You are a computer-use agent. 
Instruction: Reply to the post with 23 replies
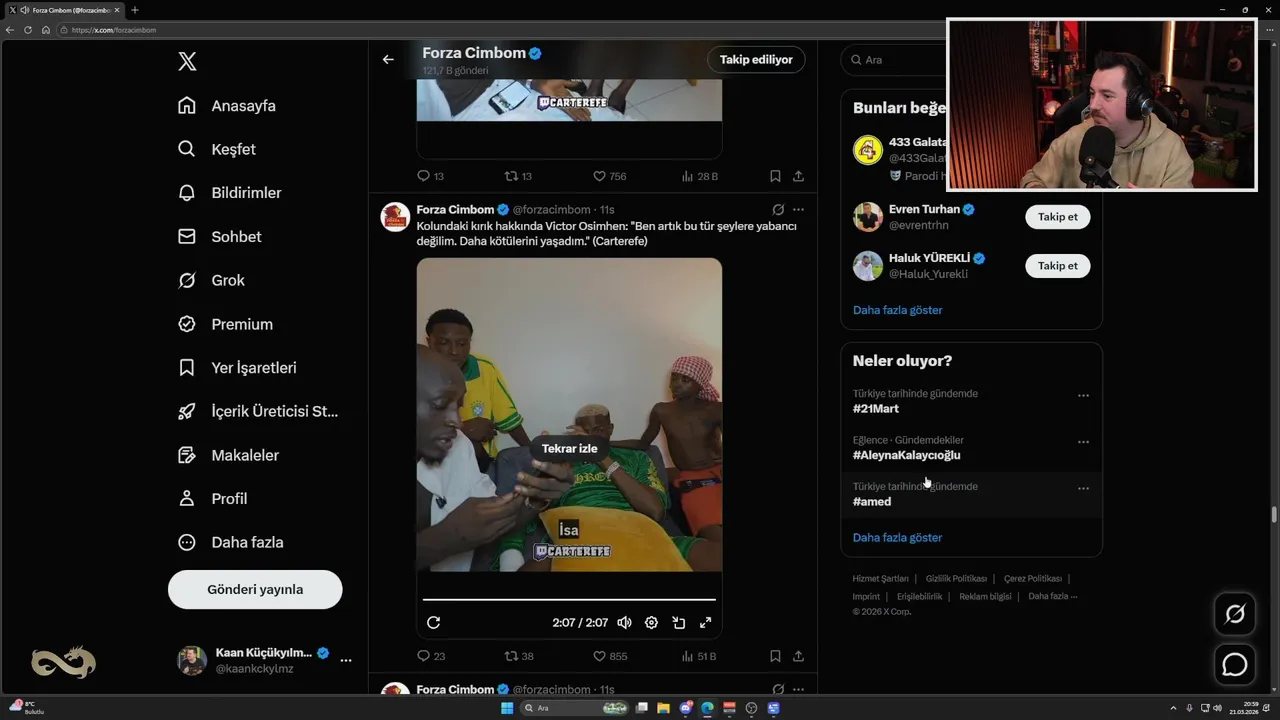pyautogui.click(x=431, y=656)
